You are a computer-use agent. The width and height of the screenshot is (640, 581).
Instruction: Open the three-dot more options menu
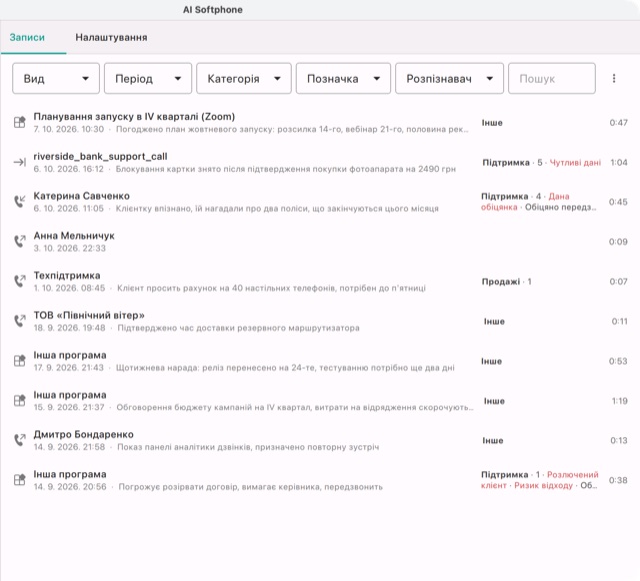(613, 78)
